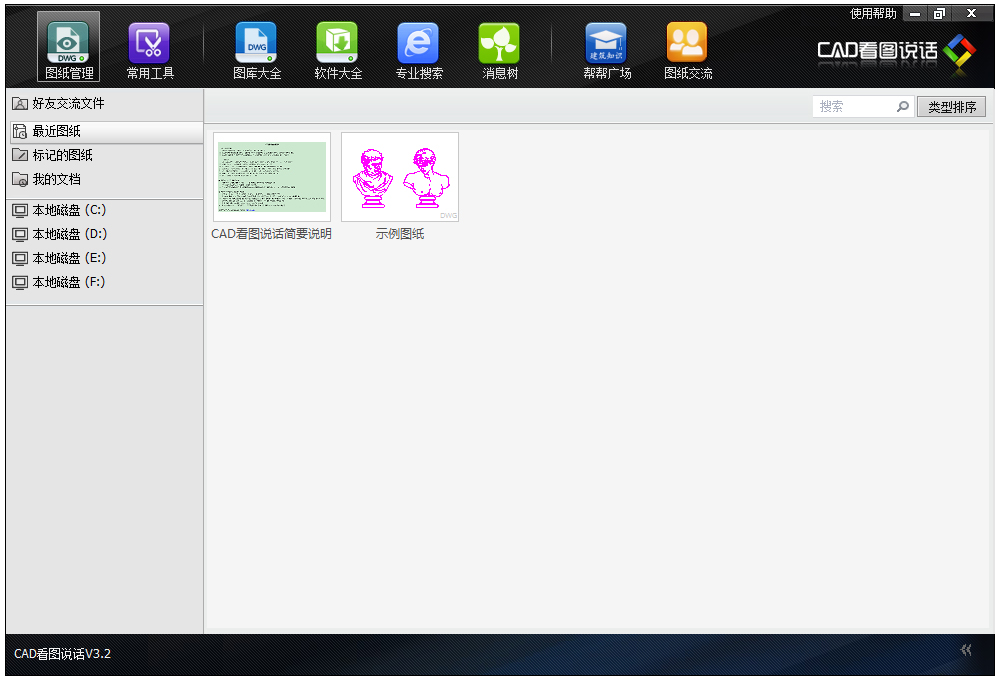Click the 好友交流文件 folder icon
Screen dimensions: 999x680
20,103
